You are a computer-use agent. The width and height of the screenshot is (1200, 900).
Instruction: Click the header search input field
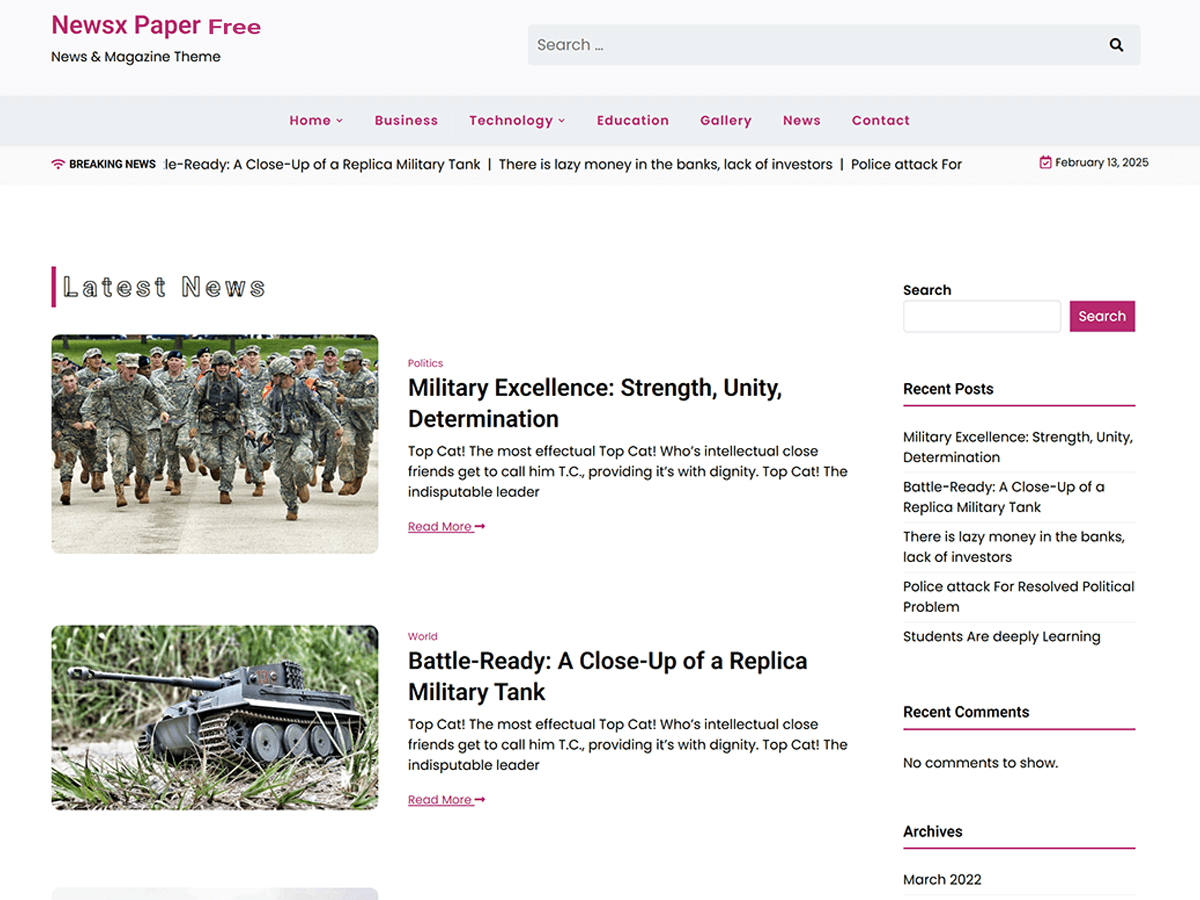point(800,44)
